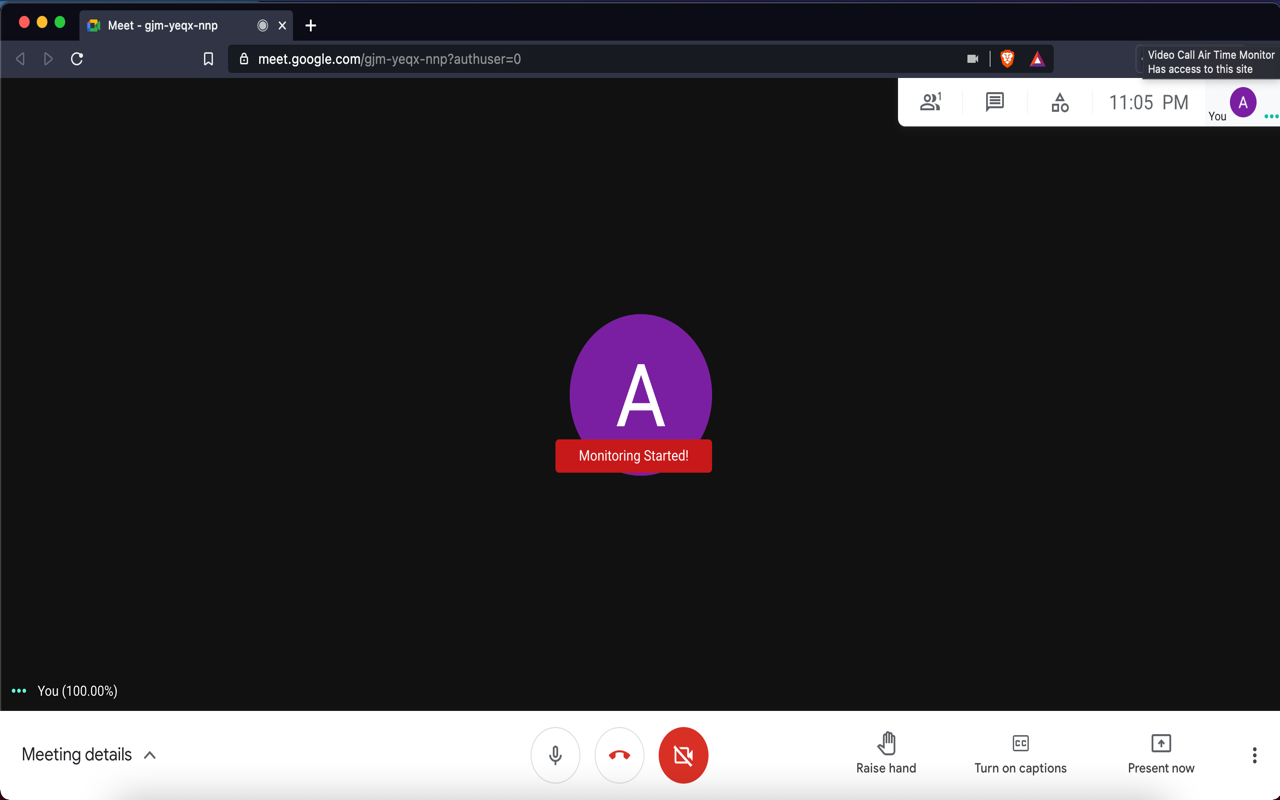Open a new browser tab
The height and width of the screenshot is (800, 1280).
(310, 25)
